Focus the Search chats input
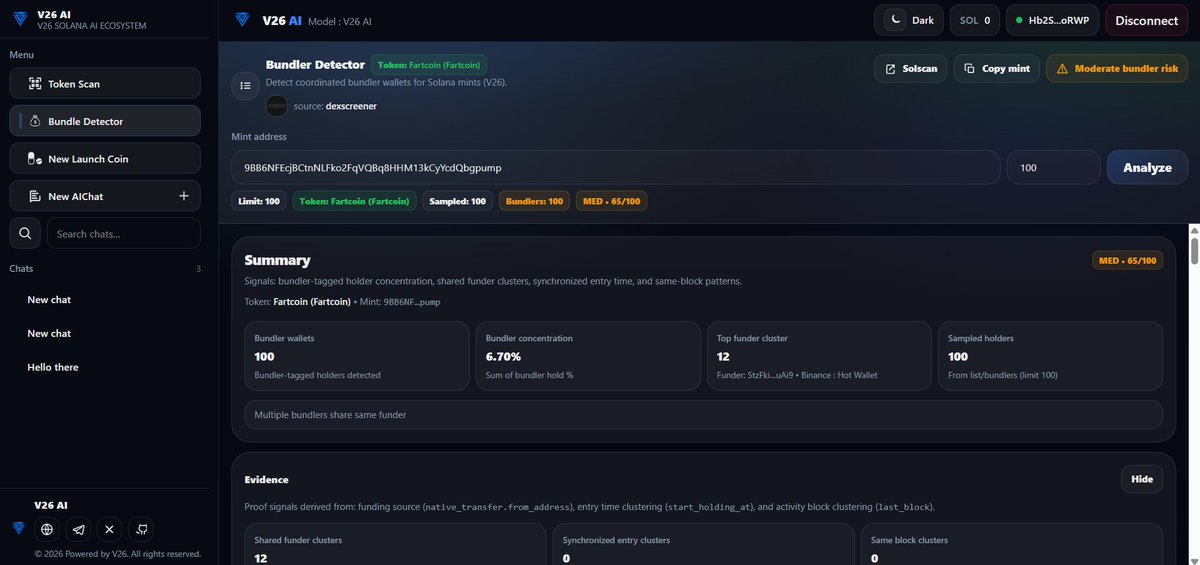1200x565 pixels. [124, 234]
